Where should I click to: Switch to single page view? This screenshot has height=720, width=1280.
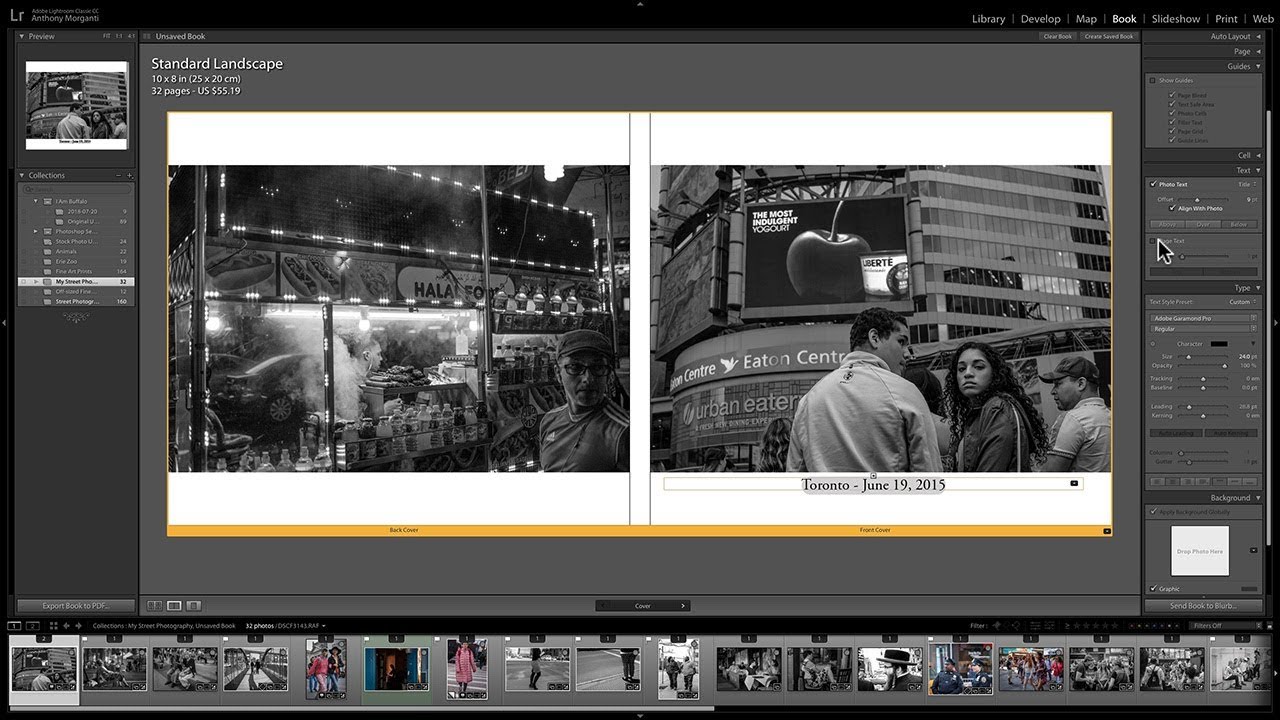(x=194, y=605)
